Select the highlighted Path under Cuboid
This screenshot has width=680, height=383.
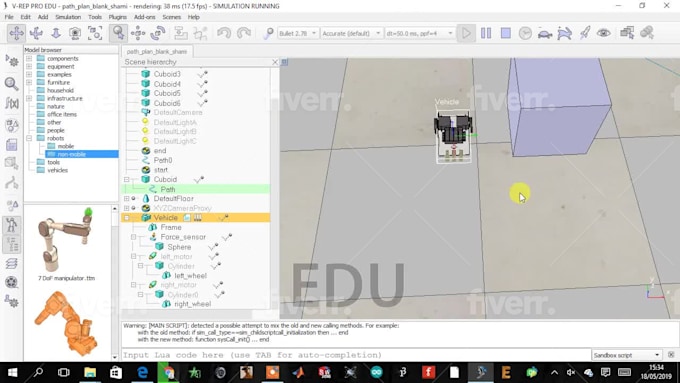tap(168, 189)
